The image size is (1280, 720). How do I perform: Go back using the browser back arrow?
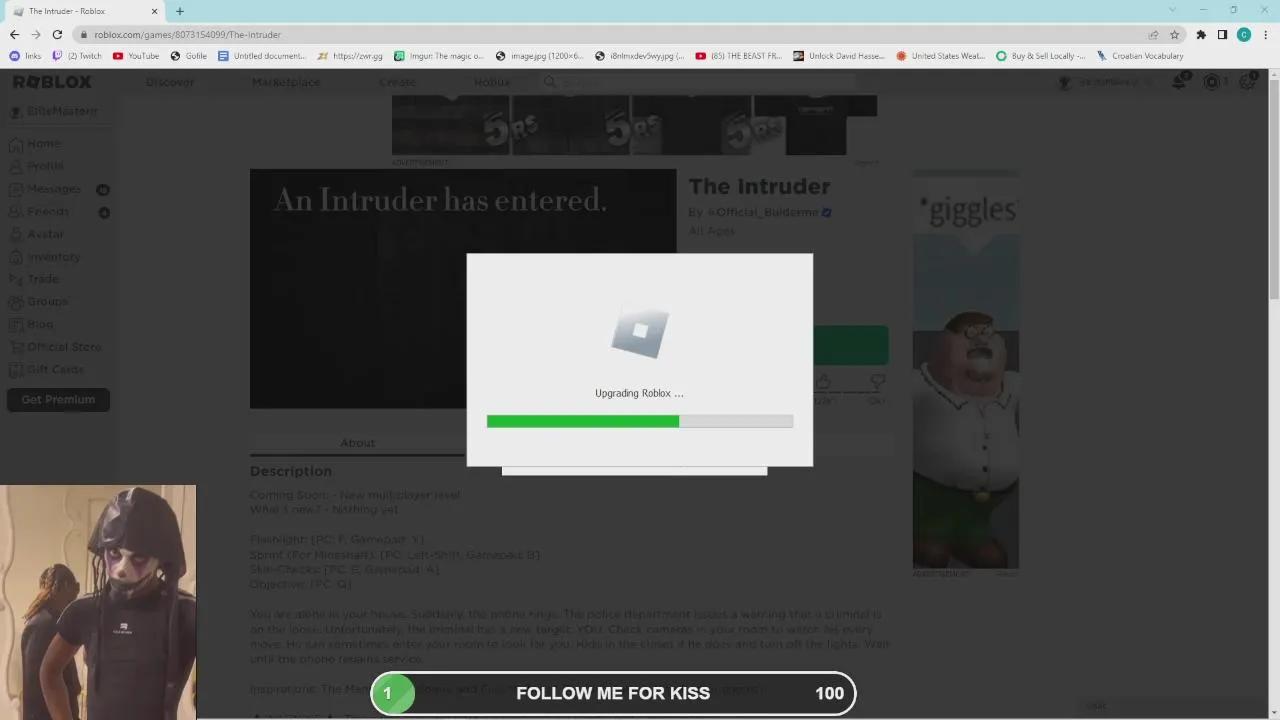14,34
